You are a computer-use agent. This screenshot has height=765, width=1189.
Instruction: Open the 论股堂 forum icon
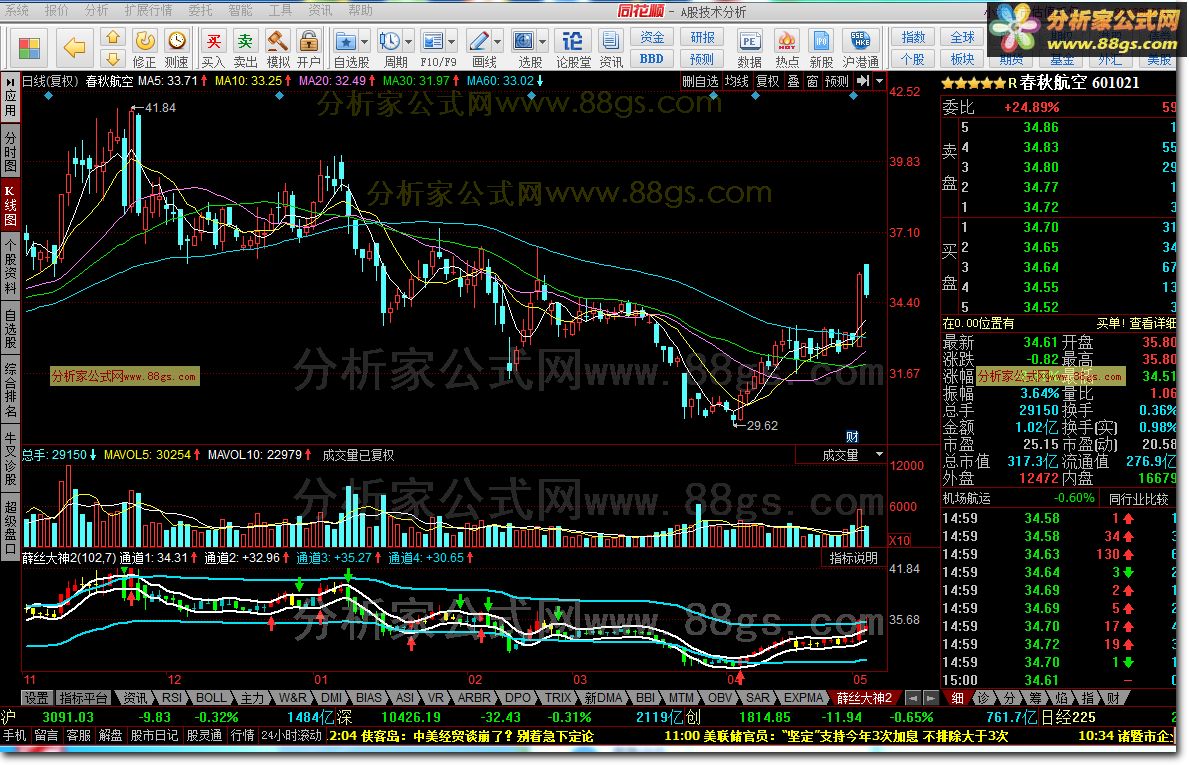pyautogui.click(x=573, y=41)
